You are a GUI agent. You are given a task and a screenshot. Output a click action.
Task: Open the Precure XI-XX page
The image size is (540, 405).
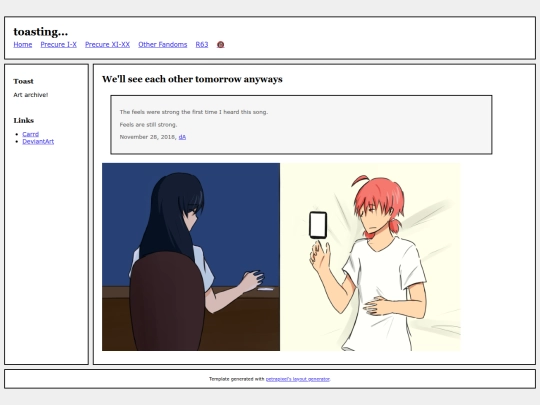[x=107, y=44]
